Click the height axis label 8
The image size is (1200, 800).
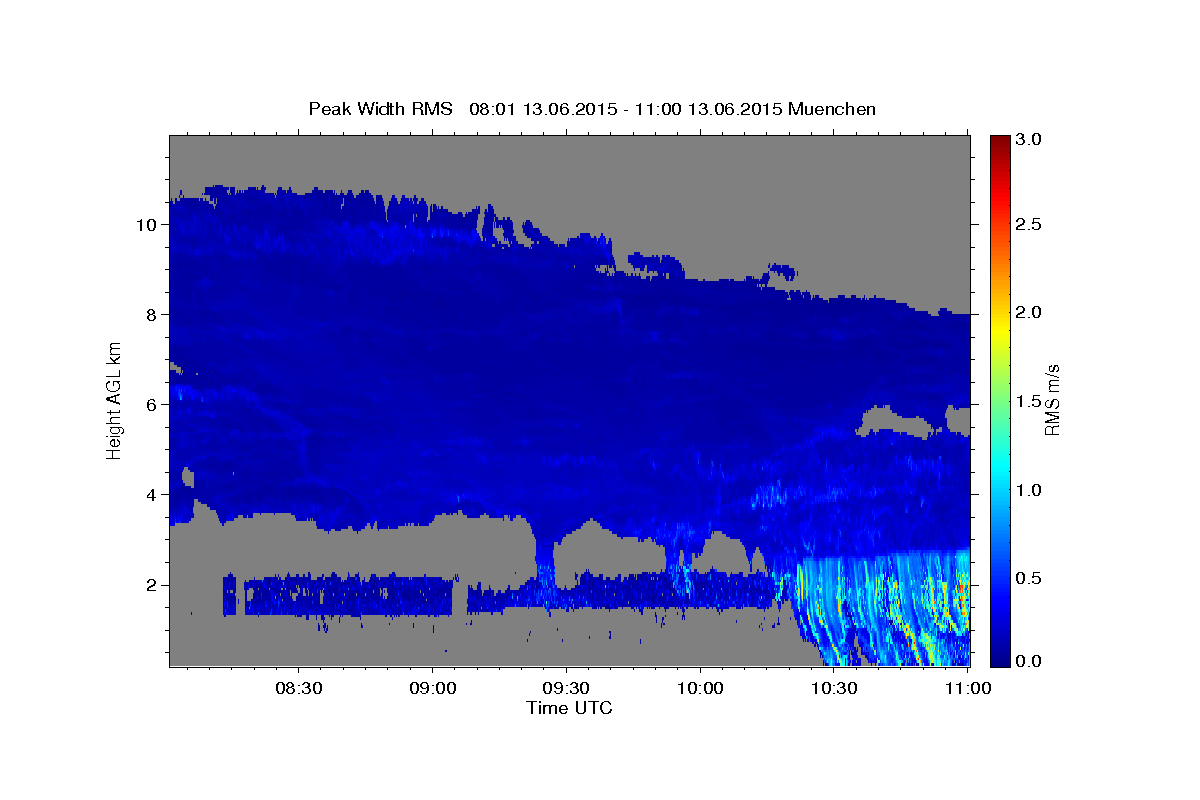[150, 315]
